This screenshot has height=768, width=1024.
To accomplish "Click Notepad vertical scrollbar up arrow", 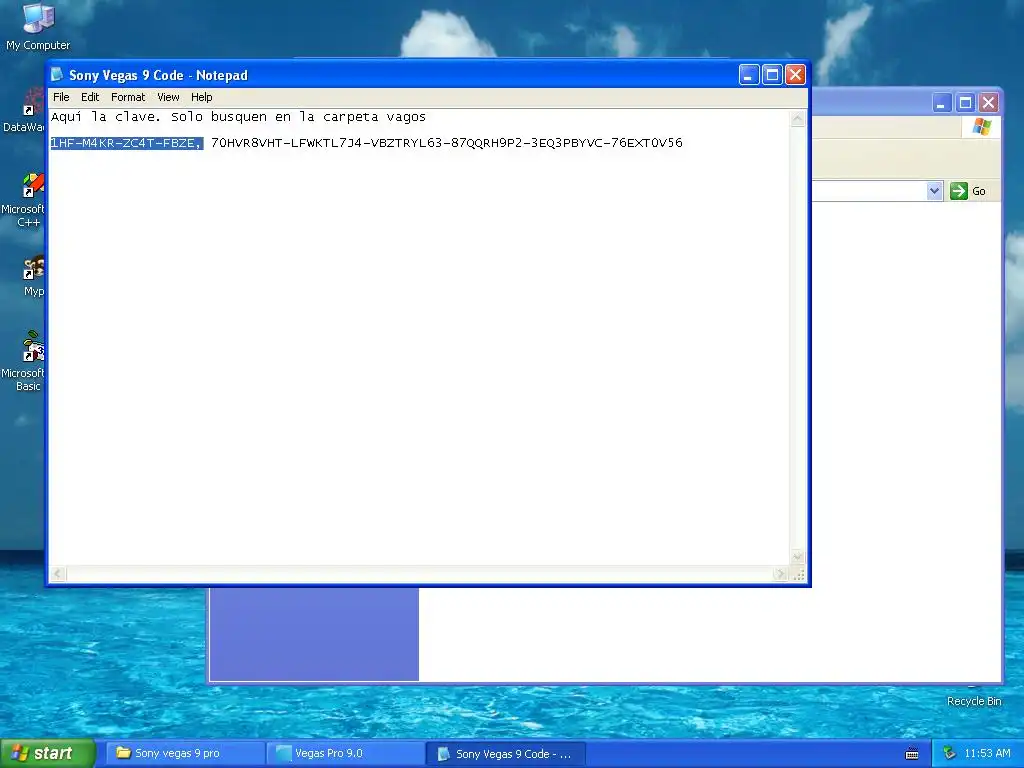I will point(797,119).
